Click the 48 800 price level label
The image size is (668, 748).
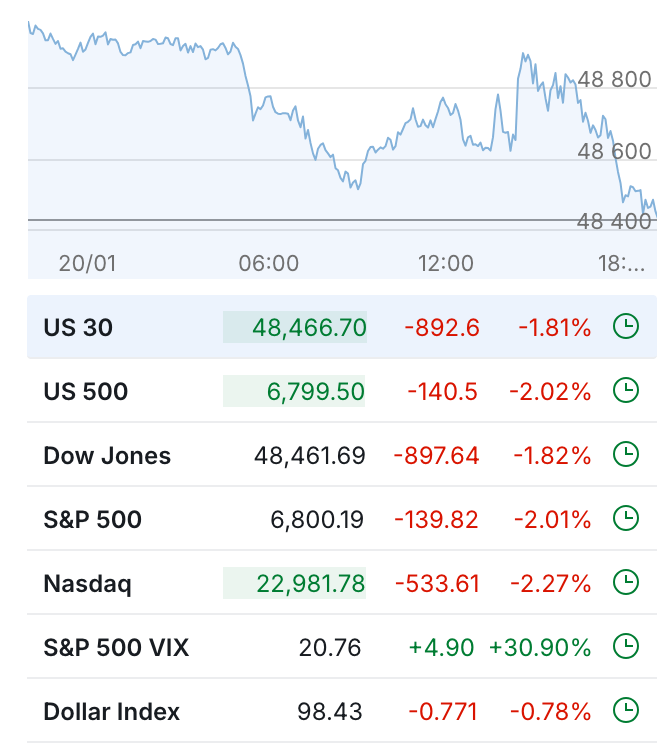pos(614,80)
